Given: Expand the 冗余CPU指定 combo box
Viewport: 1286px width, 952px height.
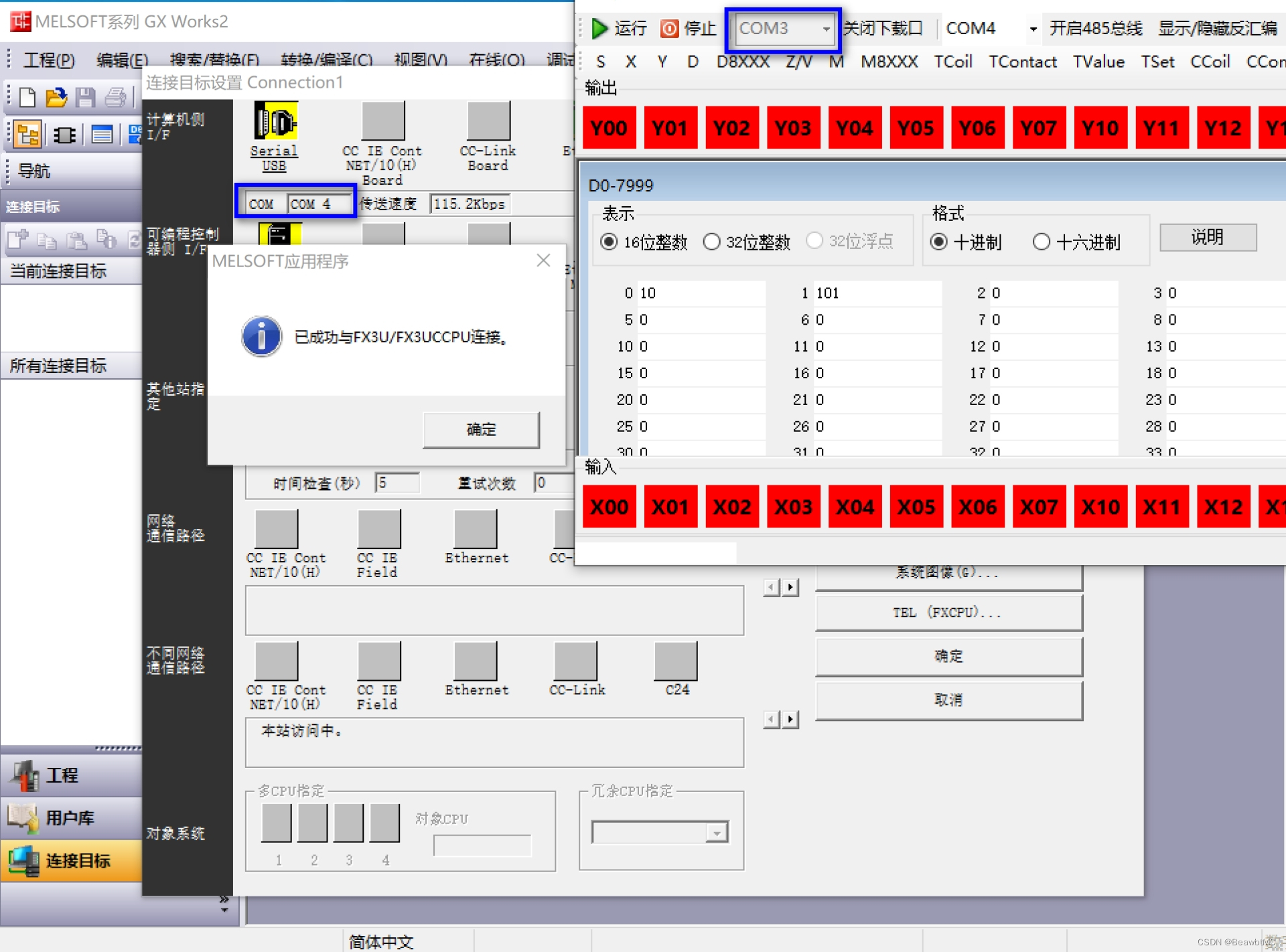Looking at the screenshot, I should click(x=717, y=833).
